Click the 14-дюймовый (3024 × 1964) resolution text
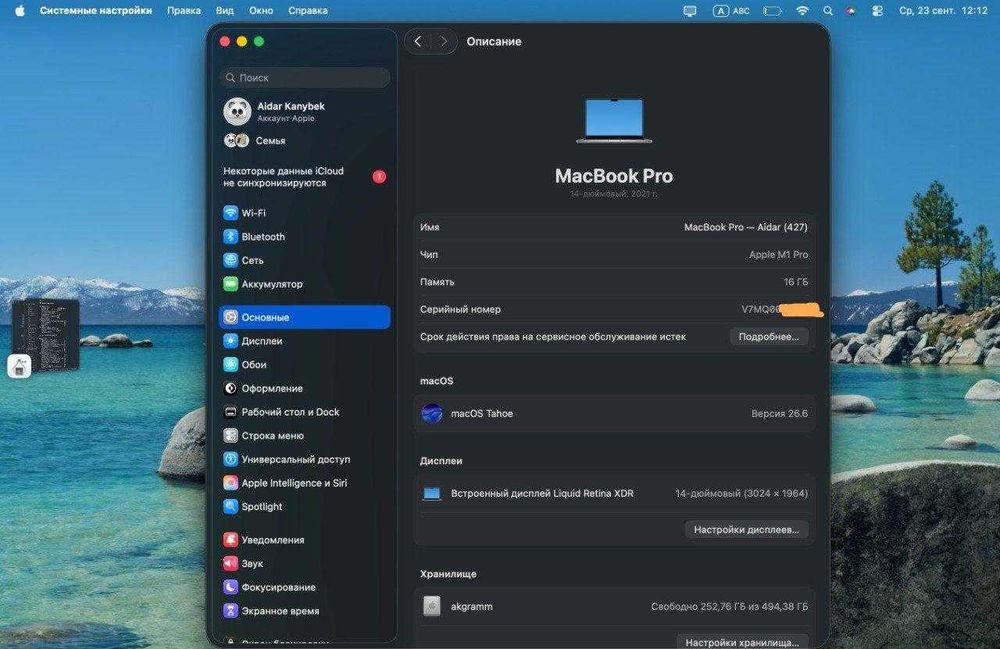The width and height of the screenshot is (1000, 649). coord(741,493)
